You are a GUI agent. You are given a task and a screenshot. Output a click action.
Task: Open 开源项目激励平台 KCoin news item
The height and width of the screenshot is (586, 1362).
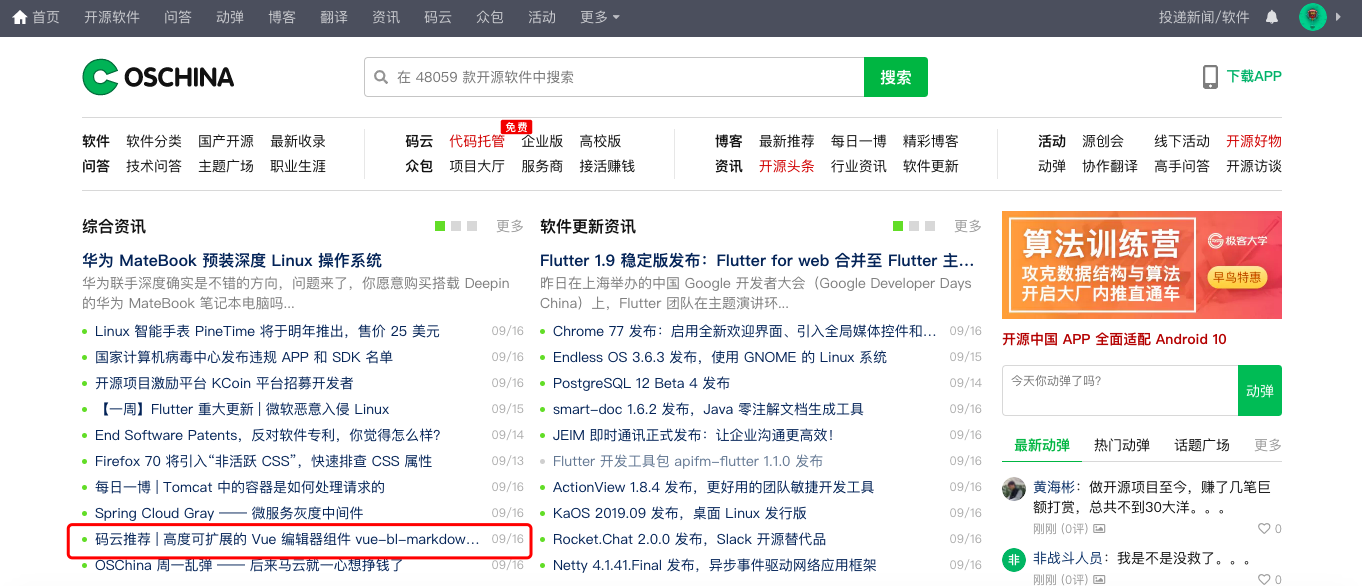(x=224, y=383)
